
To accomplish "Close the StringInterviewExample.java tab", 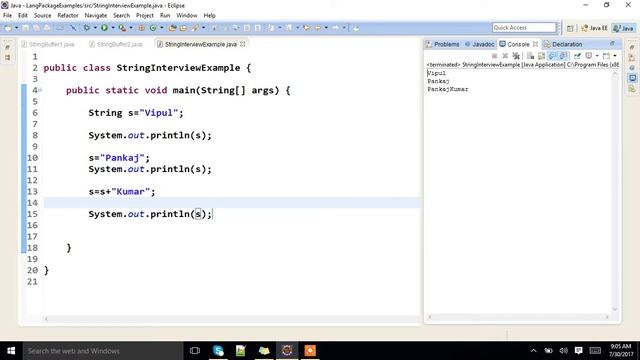I will [243, 44].
